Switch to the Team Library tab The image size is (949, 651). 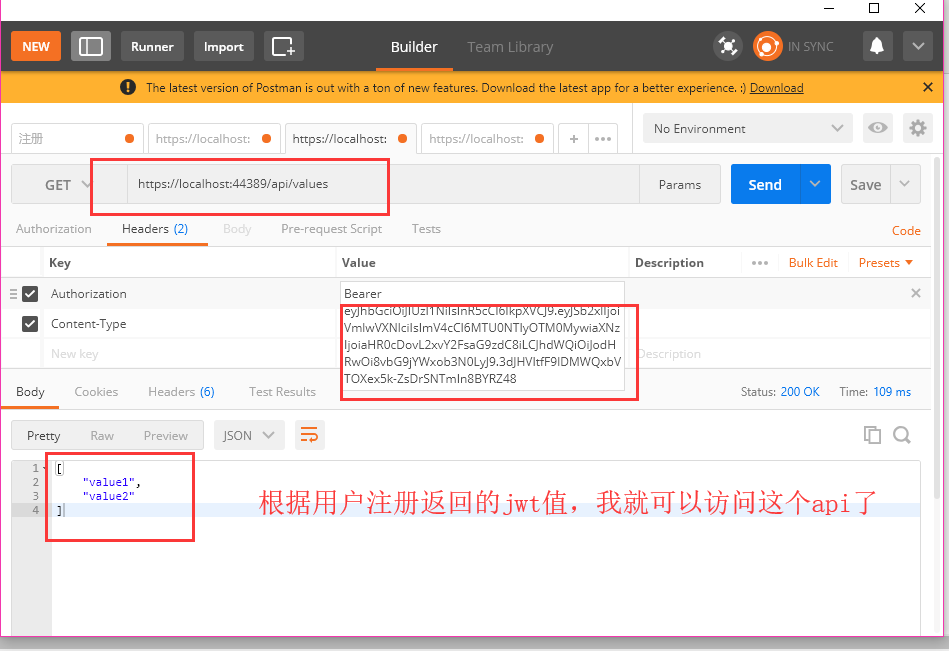[x=510, y=47]
